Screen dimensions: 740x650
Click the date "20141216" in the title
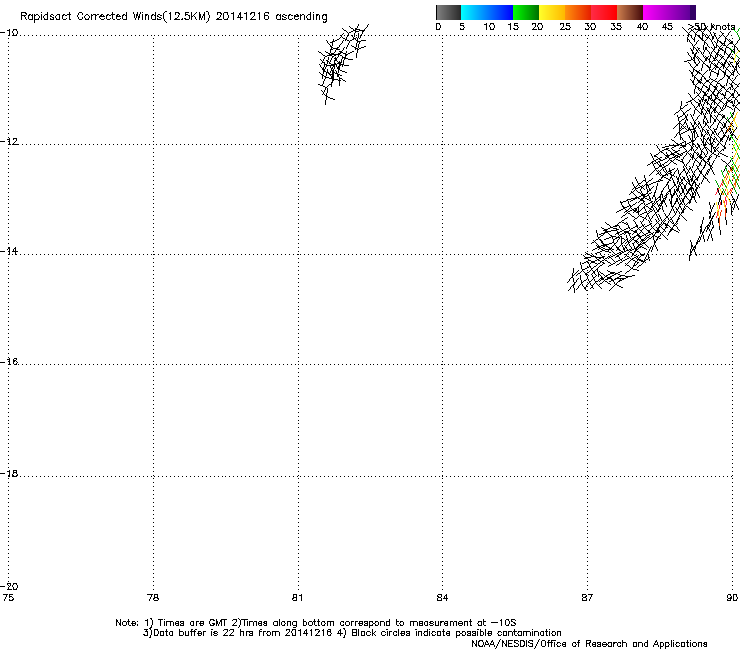tap(242, 16)
